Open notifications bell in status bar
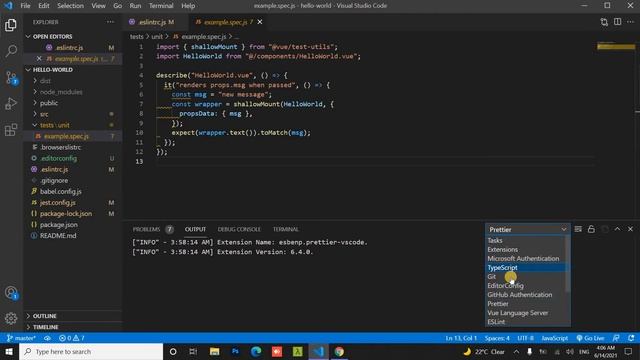640x360 pixels. [x=631, y=338]
